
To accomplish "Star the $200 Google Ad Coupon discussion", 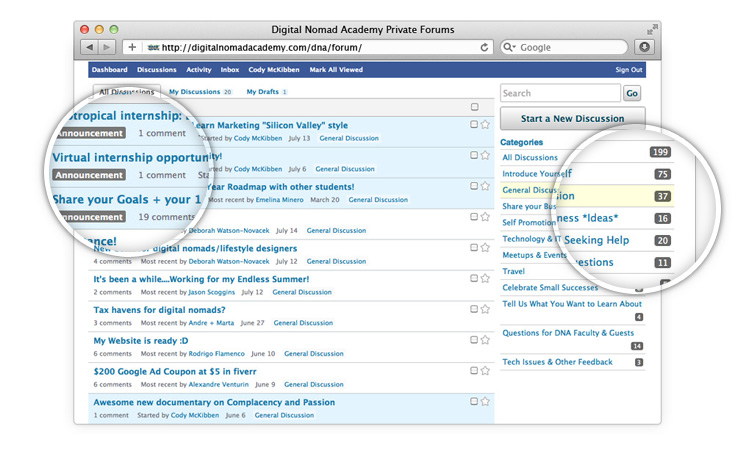I will pos(485,371).
